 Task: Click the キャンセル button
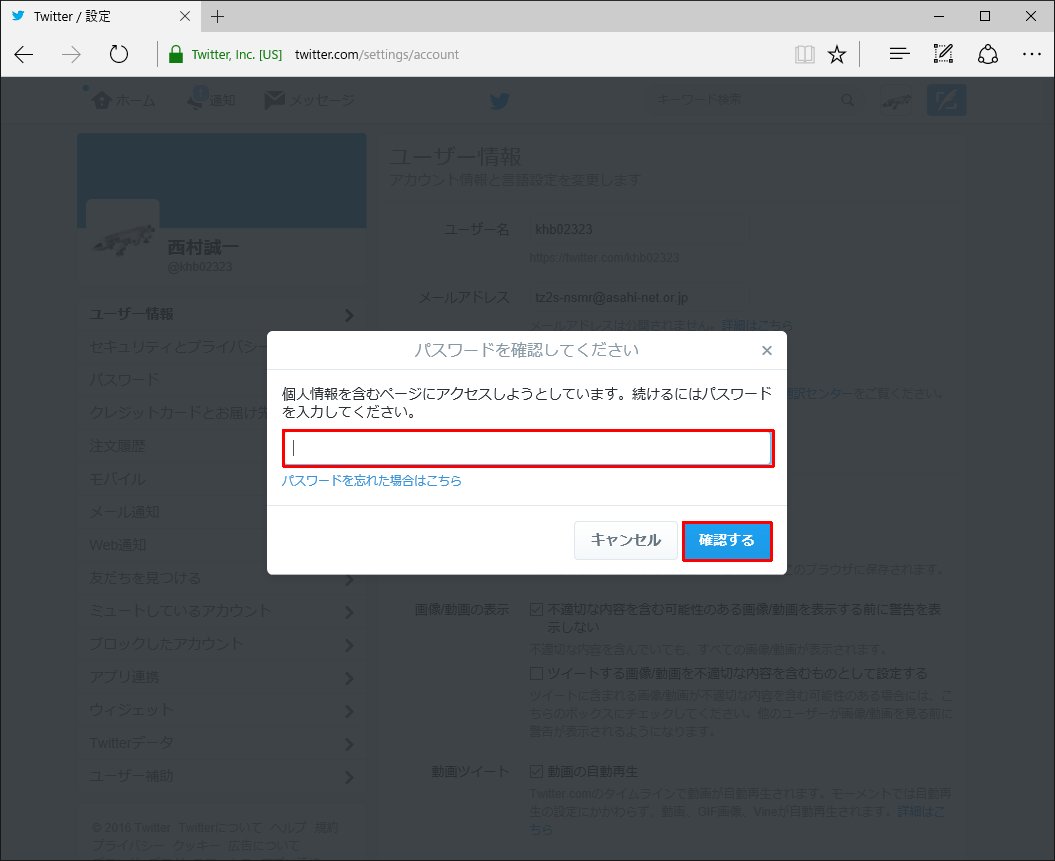pos(625,540)
